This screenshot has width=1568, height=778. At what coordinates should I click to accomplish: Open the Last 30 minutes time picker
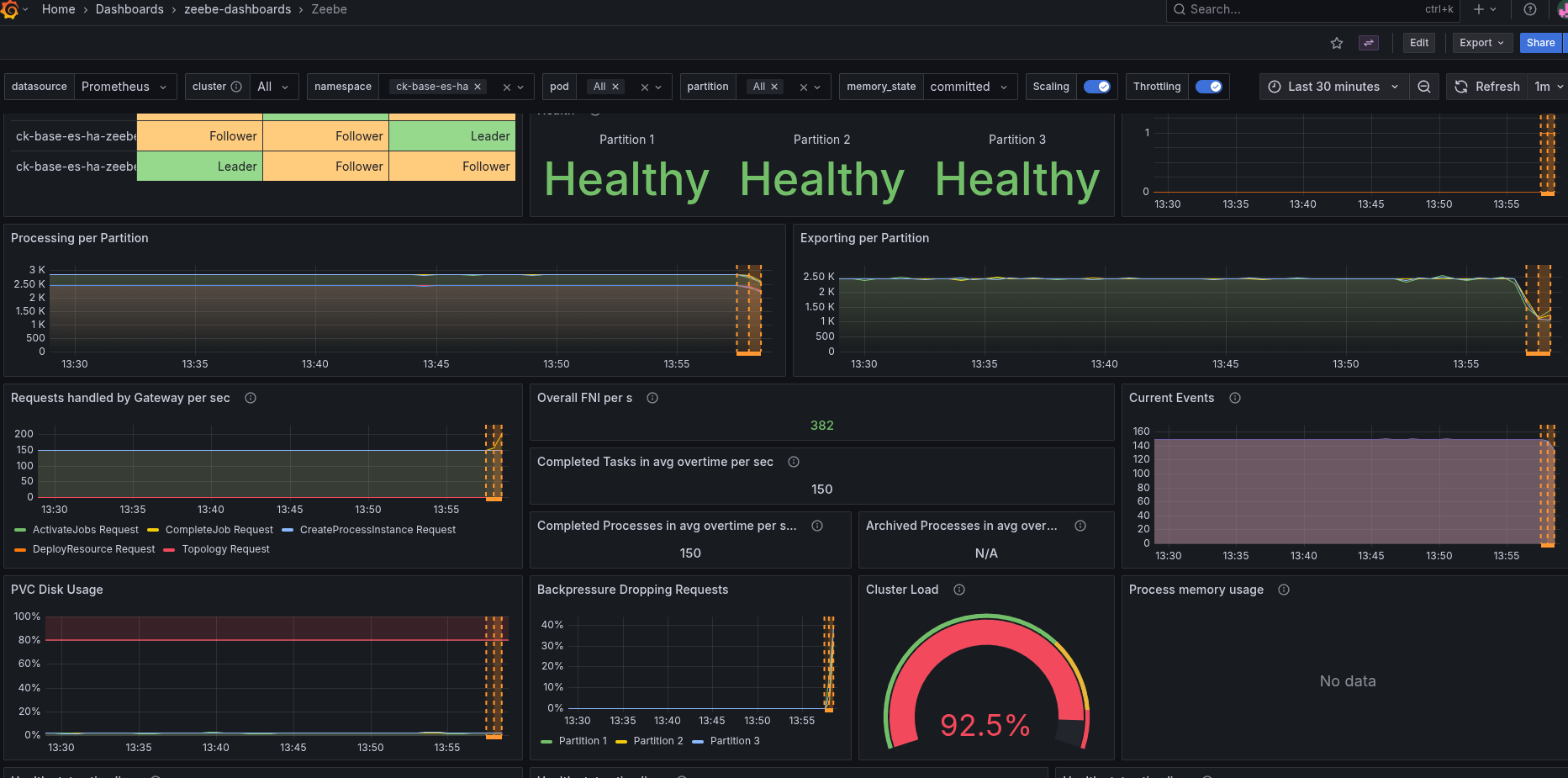tap(1333, 87)
